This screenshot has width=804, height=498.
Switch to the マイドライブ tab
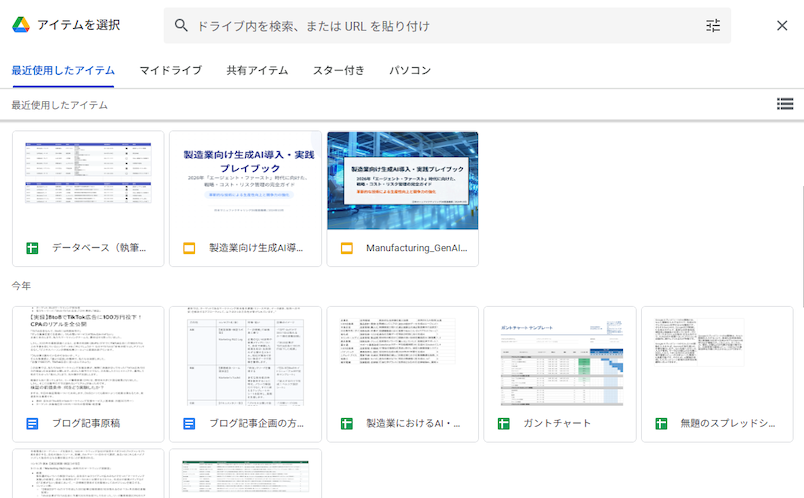click(x=171, y=70)
